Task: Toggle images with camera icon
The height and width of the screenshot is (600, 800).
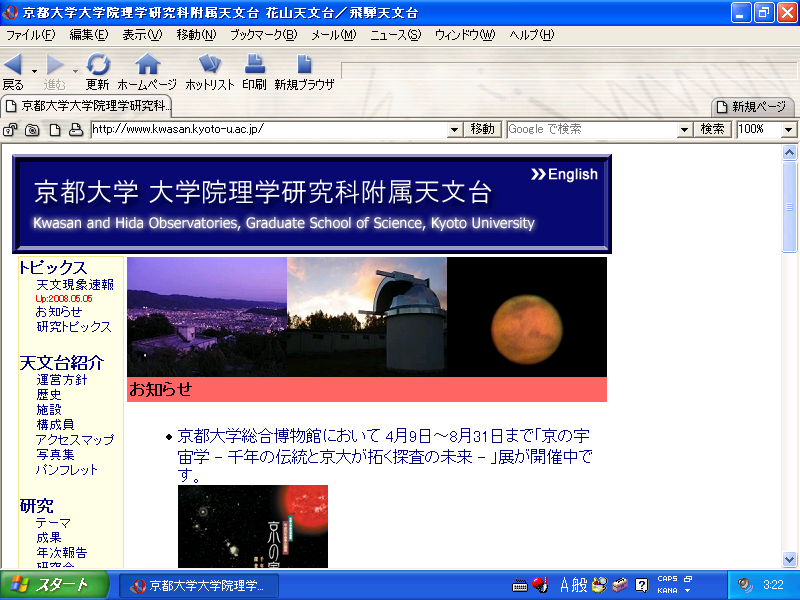Action: (32, 130)
